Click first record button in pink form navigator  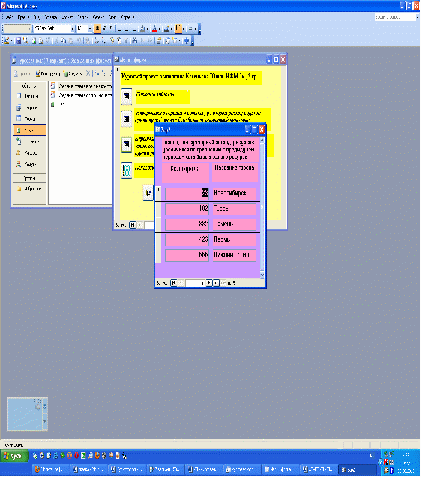(x=173, y=283)
